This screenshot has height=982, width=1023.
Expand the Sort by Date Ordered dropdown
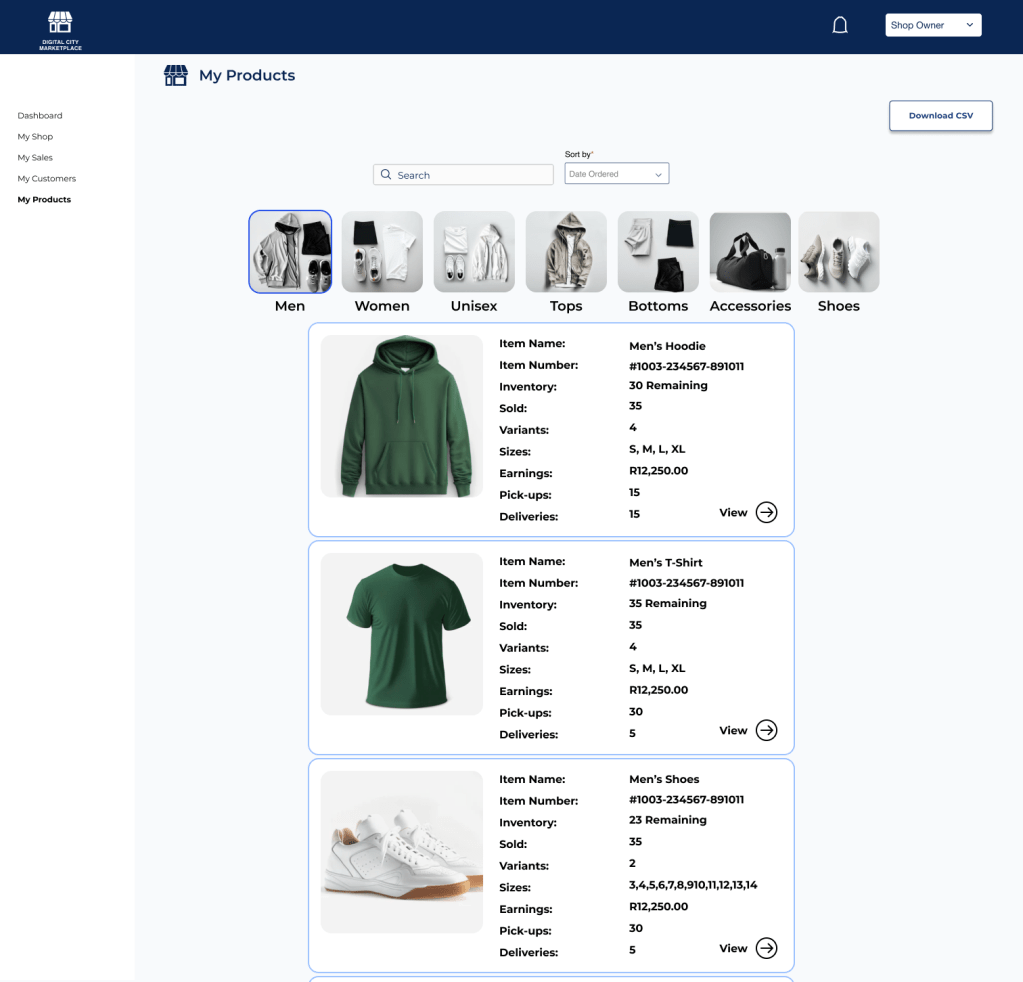(616, 174)
